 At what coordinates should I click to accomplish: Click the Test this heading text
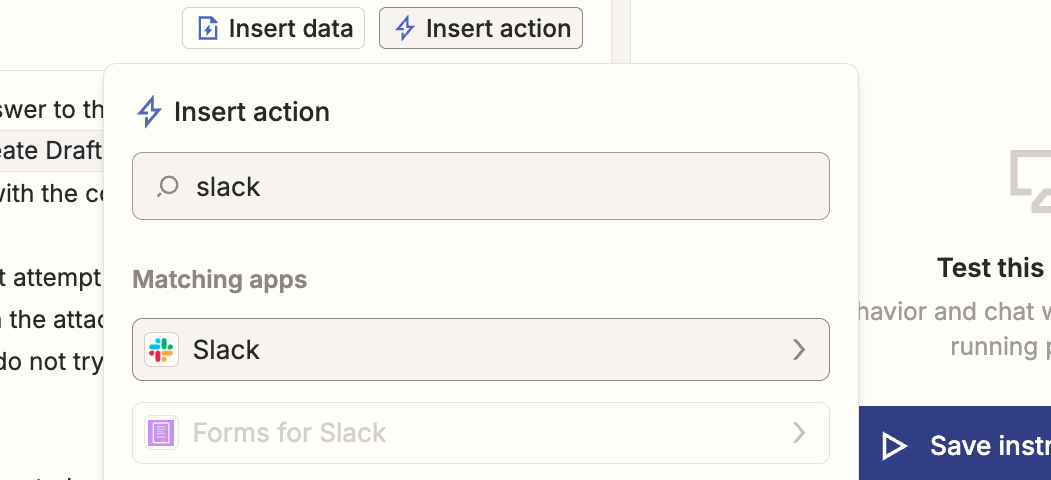pos(990,268)
